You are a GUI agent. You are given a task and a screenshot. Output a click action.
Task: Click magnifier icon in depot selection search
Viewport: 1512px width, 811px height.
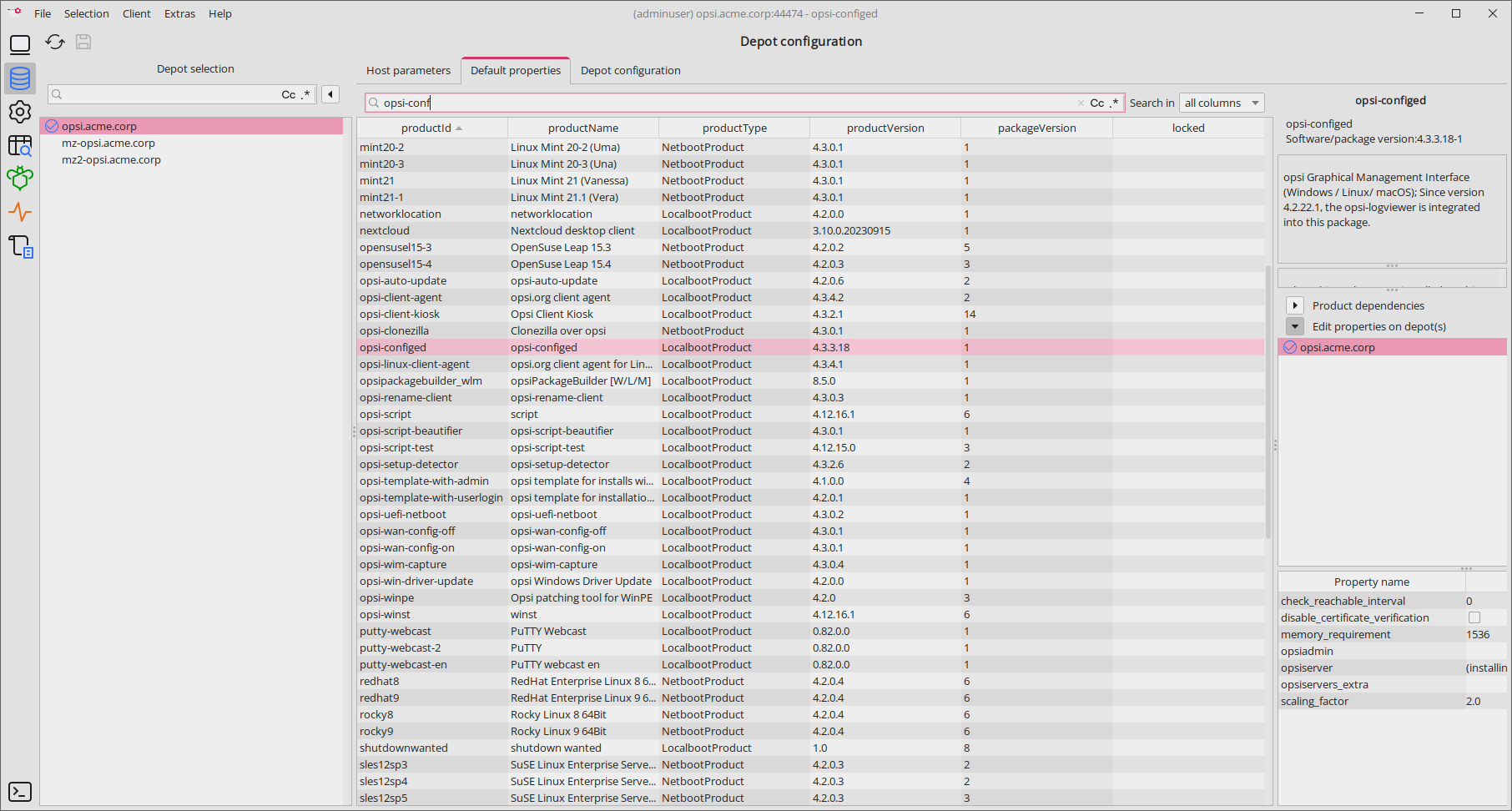point(58,94)
